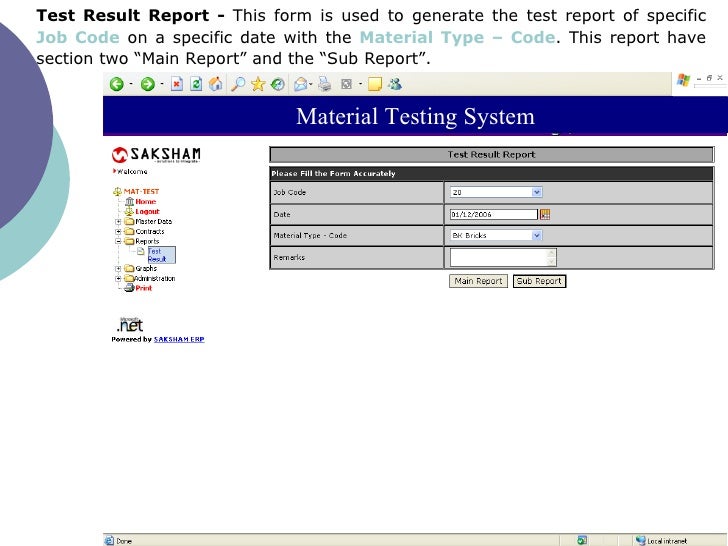This screenshot has width=728, height=546.
Task: Open Messenger people icon
Action: (395, 84)
